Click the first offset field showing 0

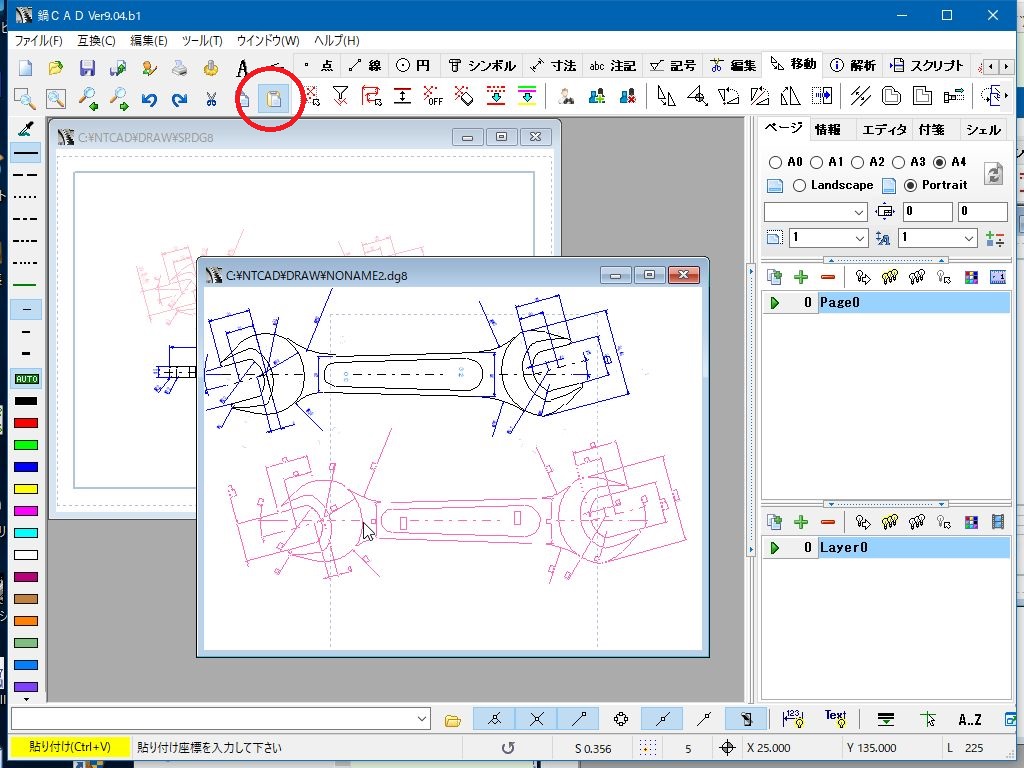tap(927, 212)
